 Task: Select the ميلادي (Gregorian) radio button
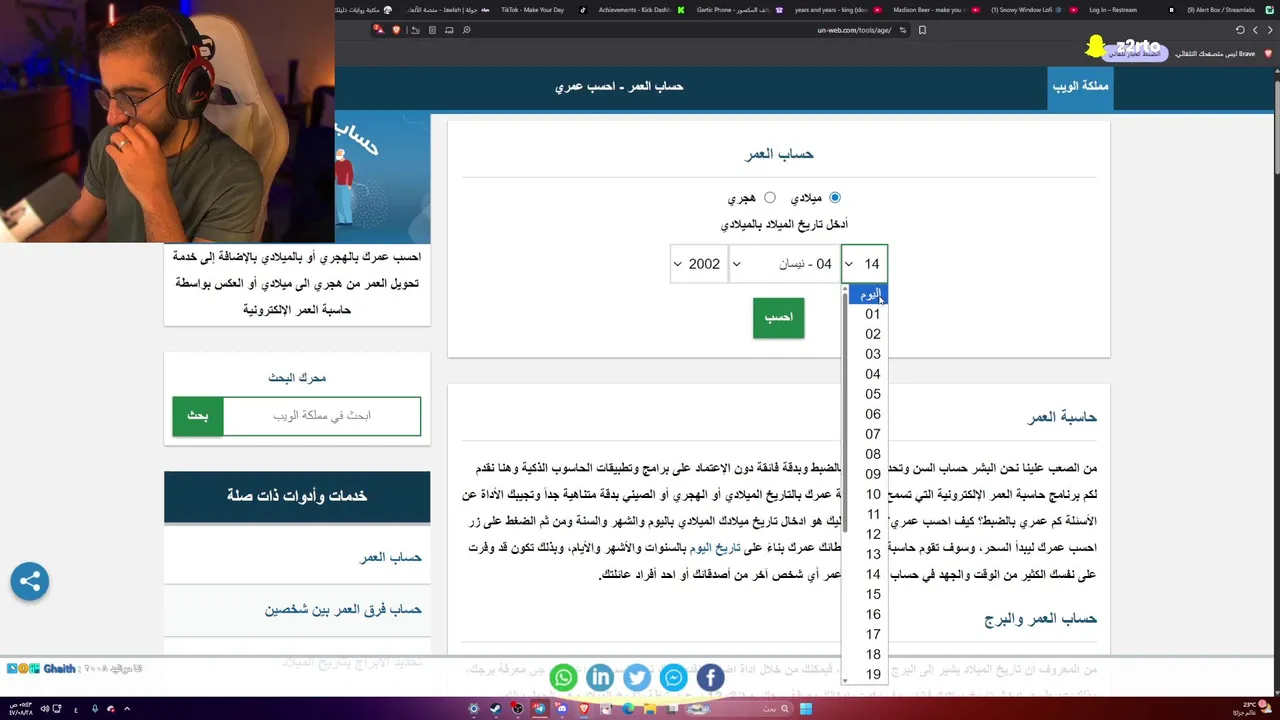tap(835, 198)
